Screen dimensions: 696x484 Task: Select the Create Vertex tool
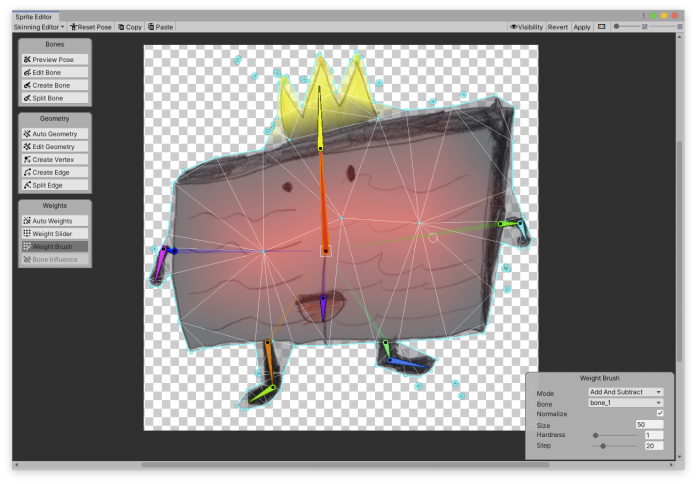click(55, 160)
